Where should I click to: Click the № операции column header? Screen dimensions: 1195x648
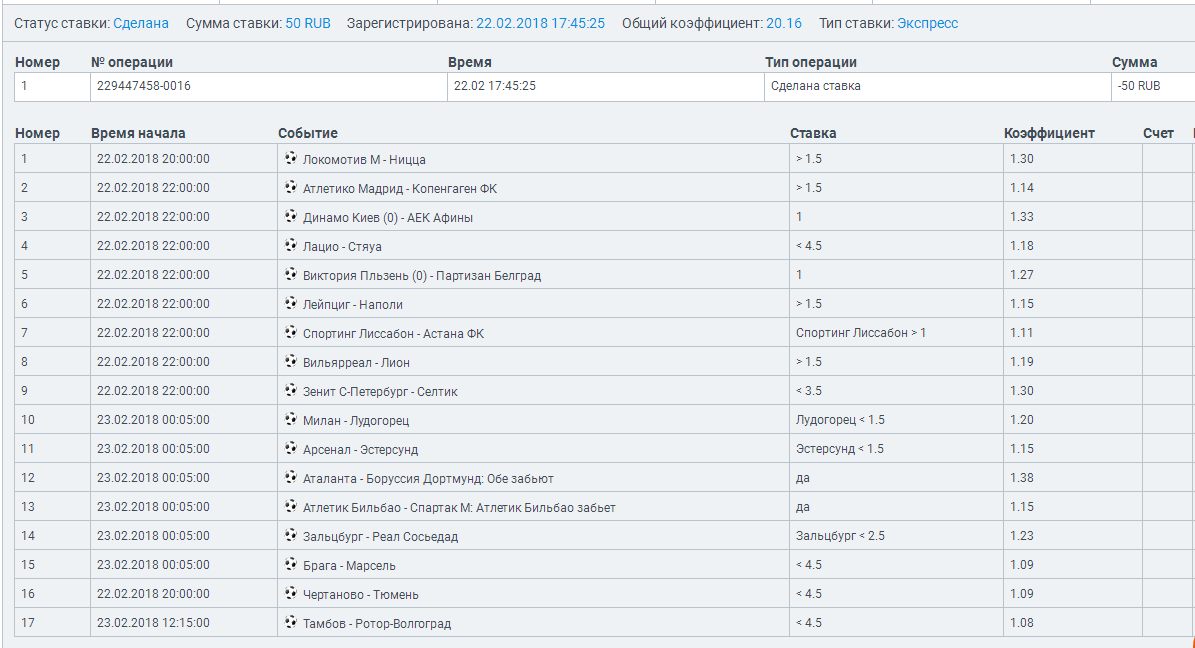(x=132, y=63)
